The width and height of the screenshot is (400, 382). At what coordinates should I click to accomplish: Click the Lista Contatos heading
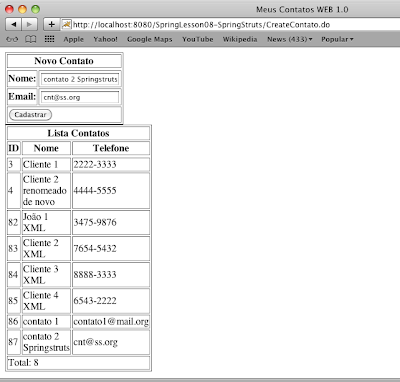click(x=78, y=133)
